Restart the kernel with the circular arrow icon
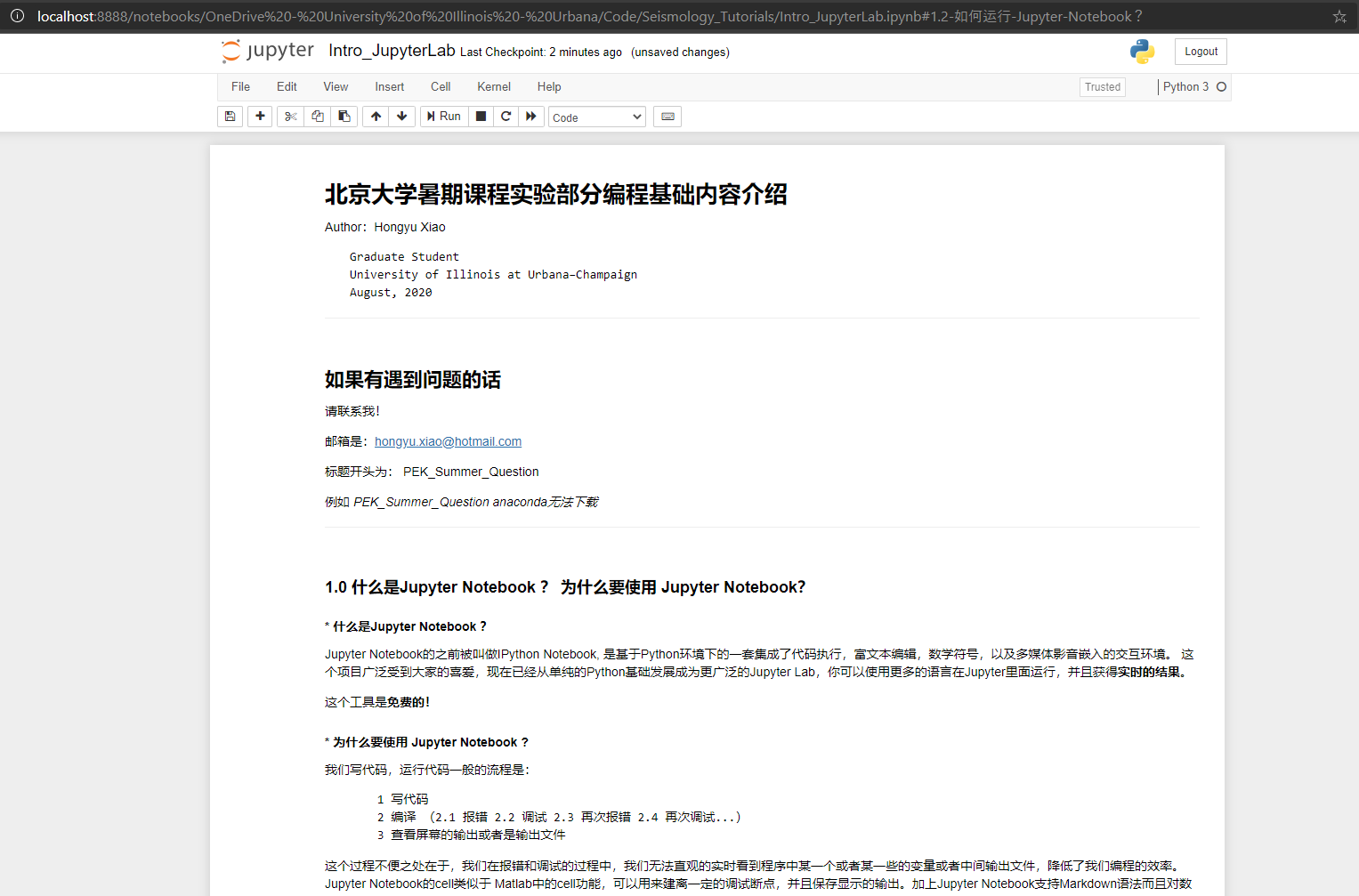1359x896 pixels. [506, 117]
